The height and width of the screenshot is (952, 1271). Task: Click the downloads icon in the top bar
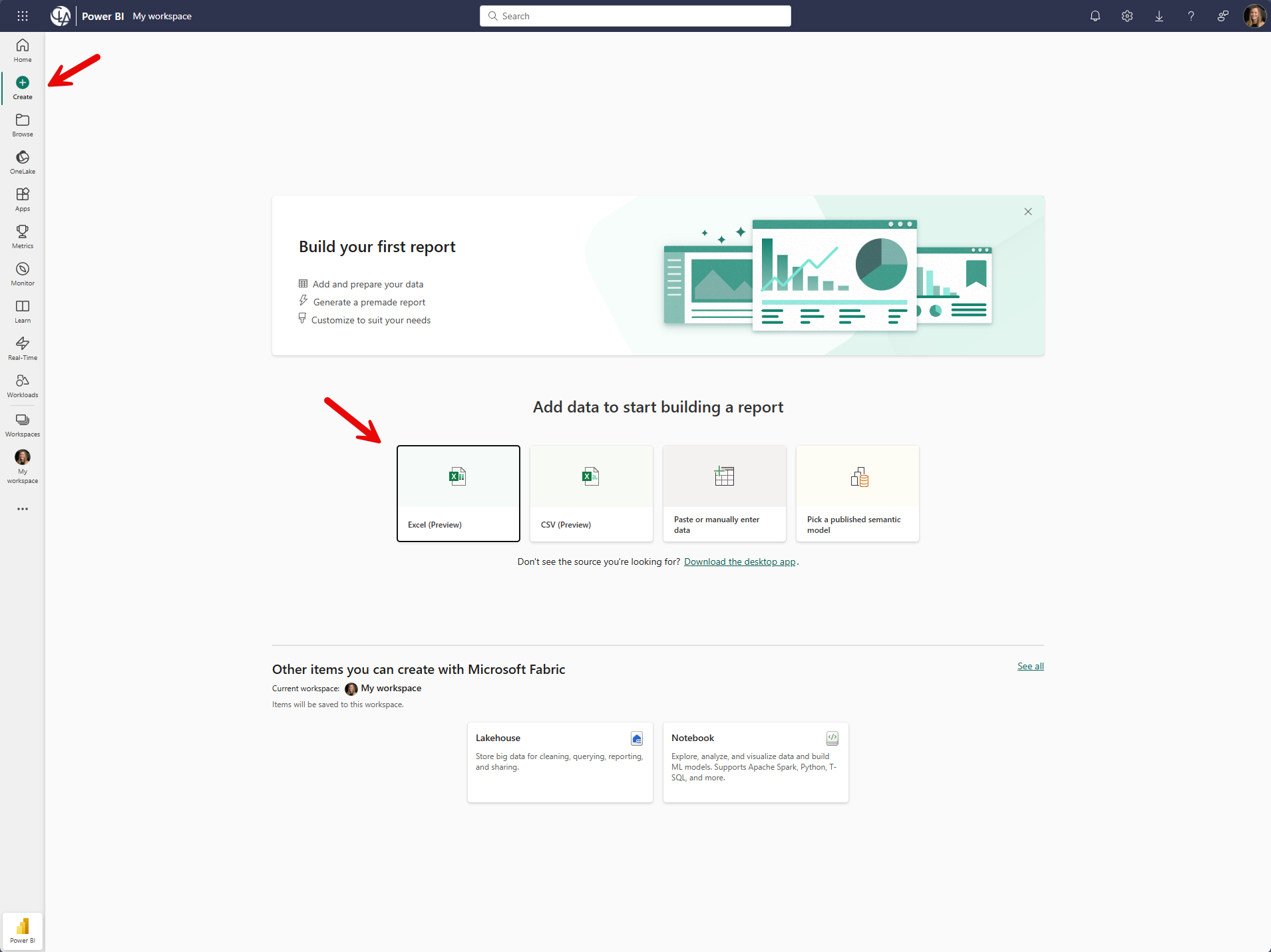pyautogui.click(x=1159, y=15)
